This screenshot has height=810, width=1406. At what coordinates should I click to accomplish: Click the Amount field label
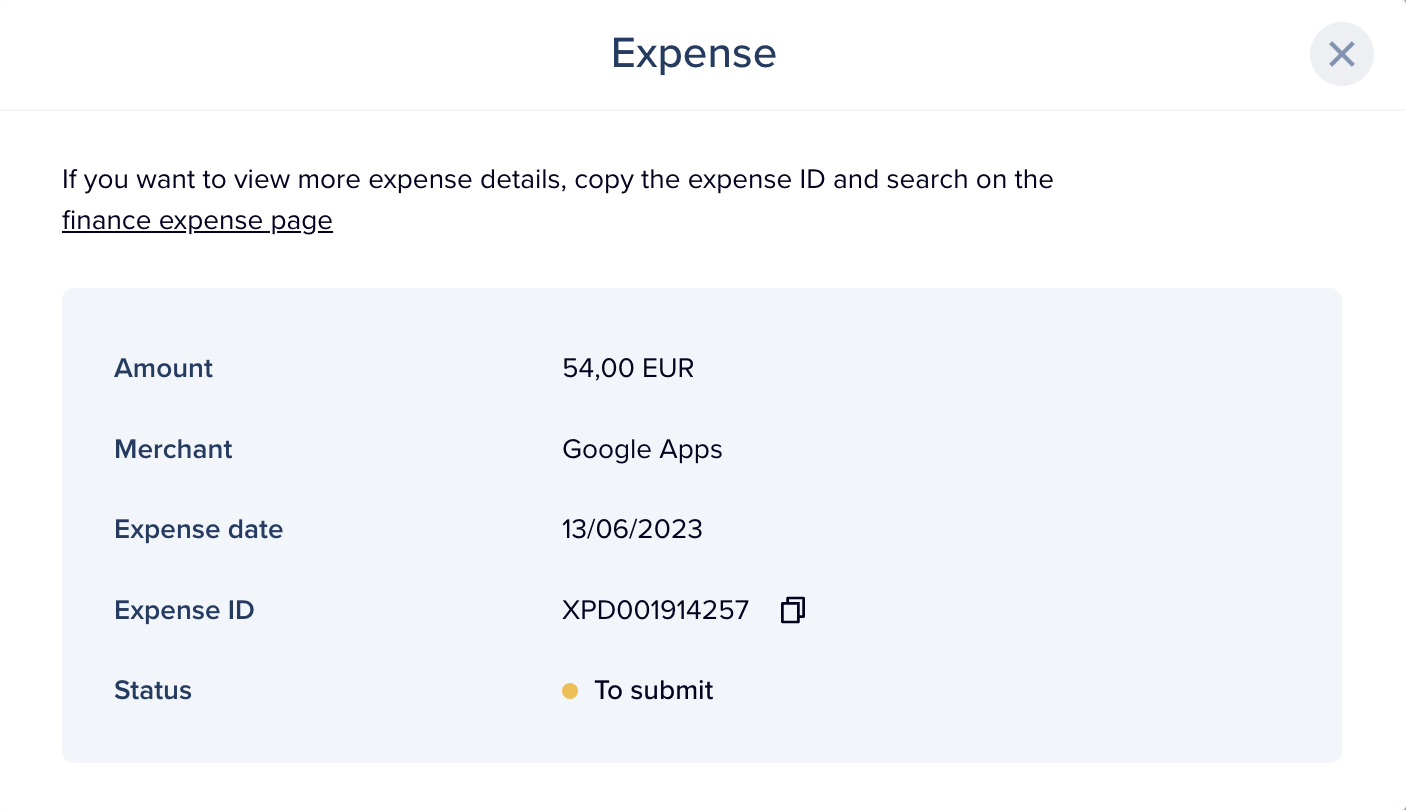pyautogui.click(x=163, y=368)
